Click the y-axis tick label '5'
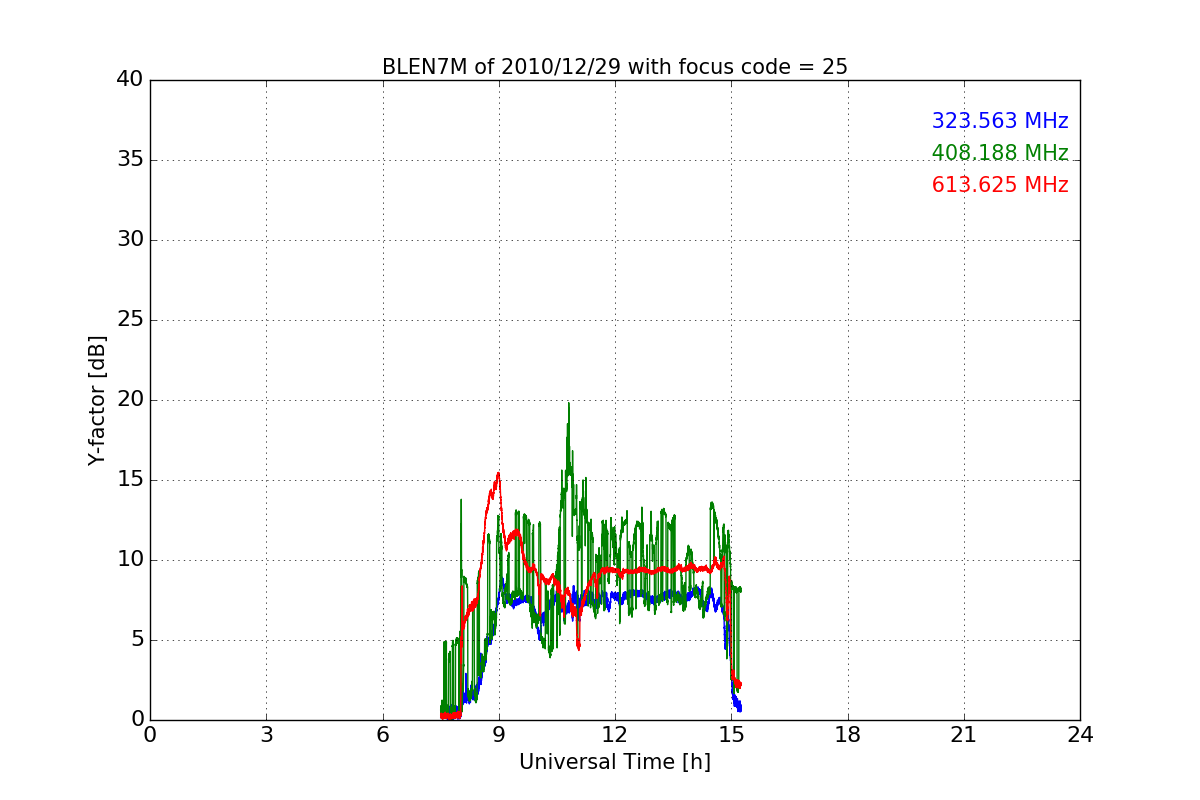Image resolution: width=1200 pixels, height=800 pixels. tap(137, 640)
